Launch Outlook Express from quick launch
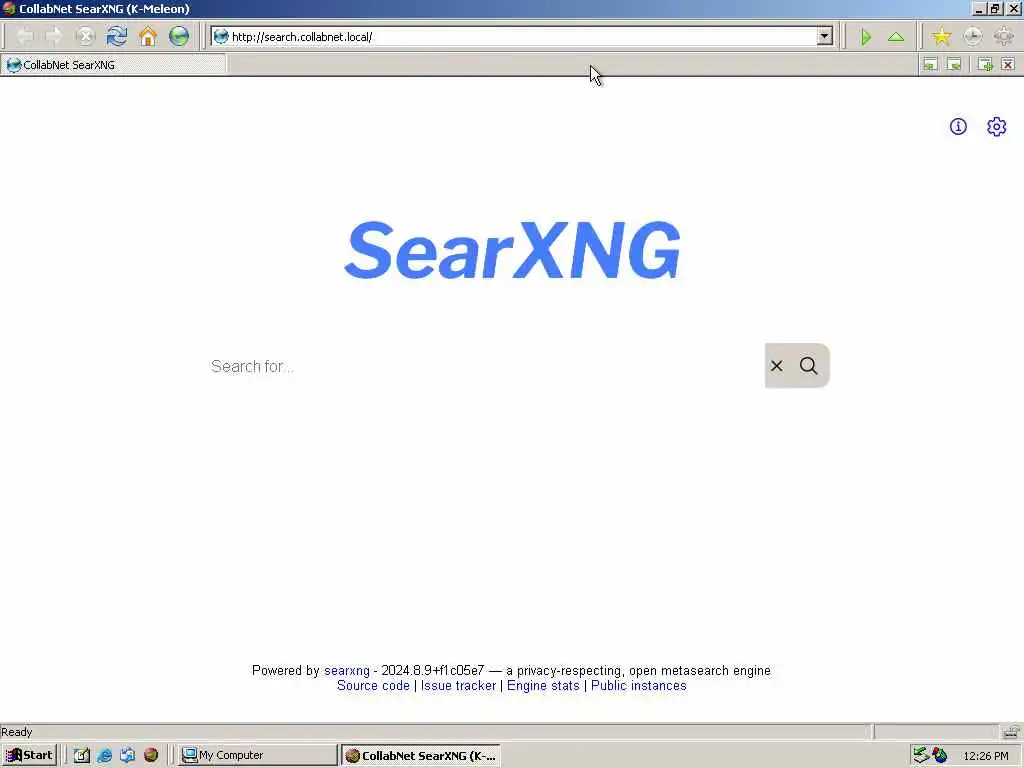 127,755
